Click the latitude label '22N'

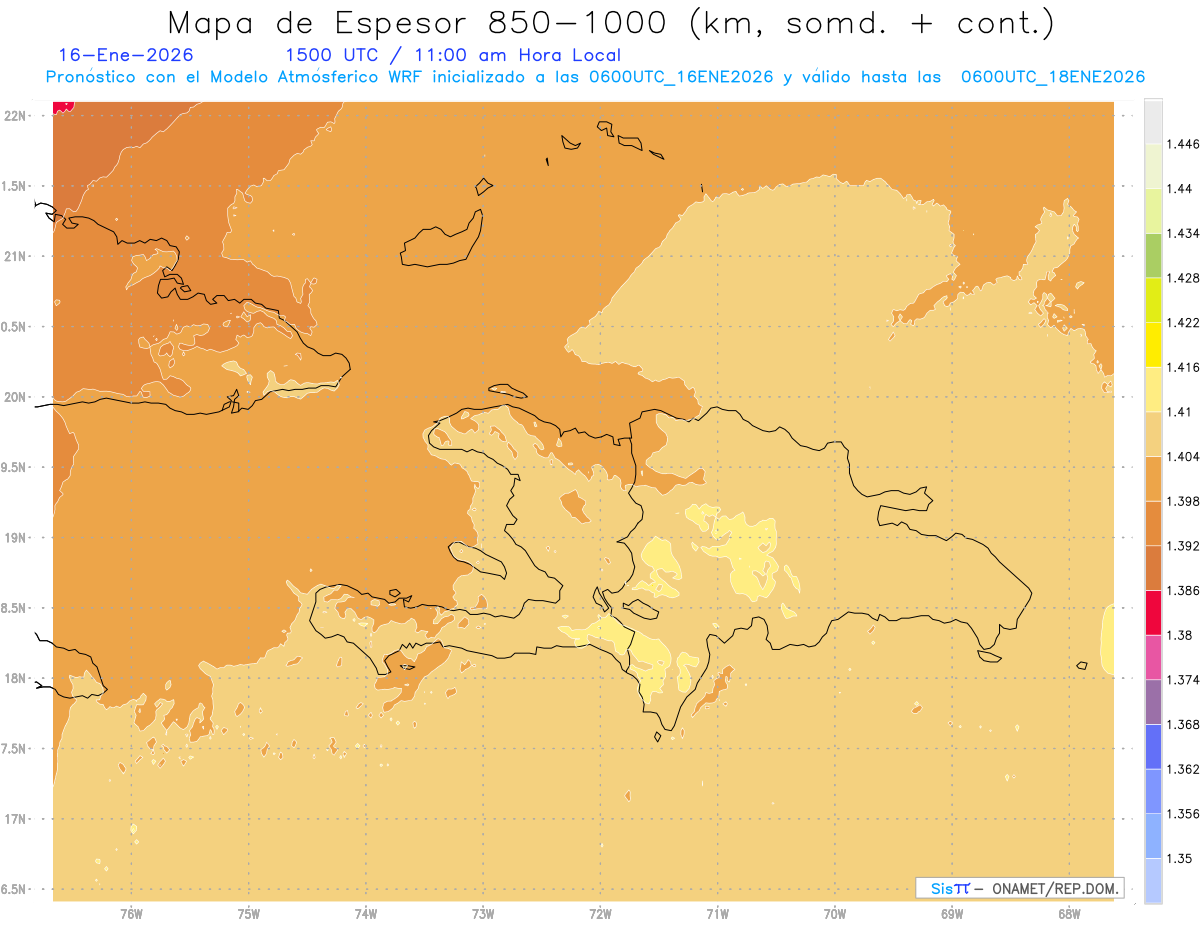point(16,116)
